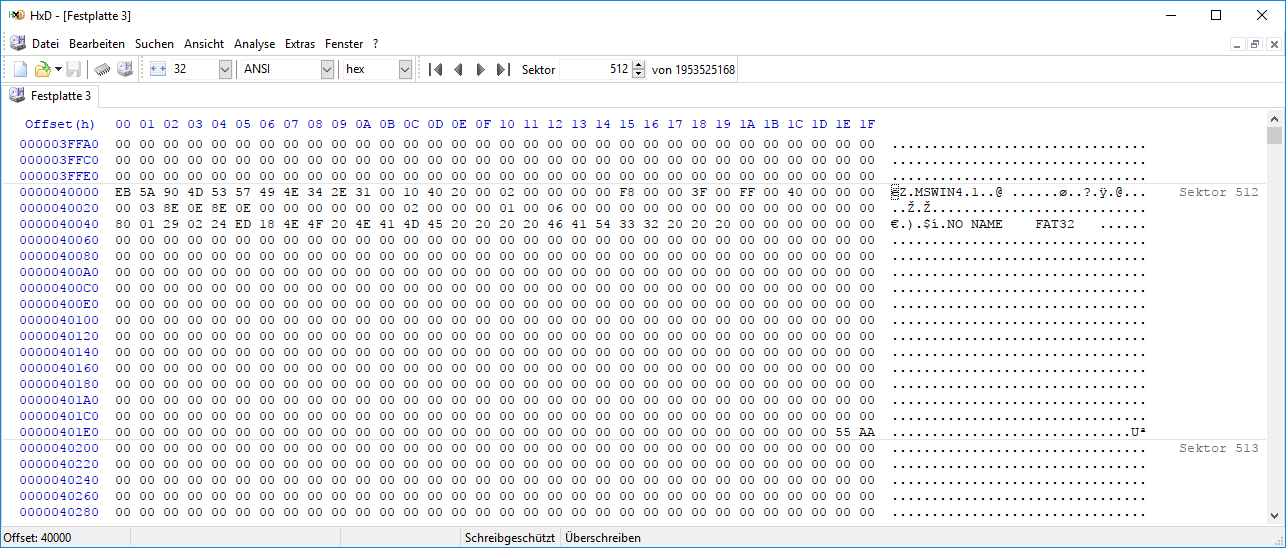Go to last sector button

coord(503,69)
